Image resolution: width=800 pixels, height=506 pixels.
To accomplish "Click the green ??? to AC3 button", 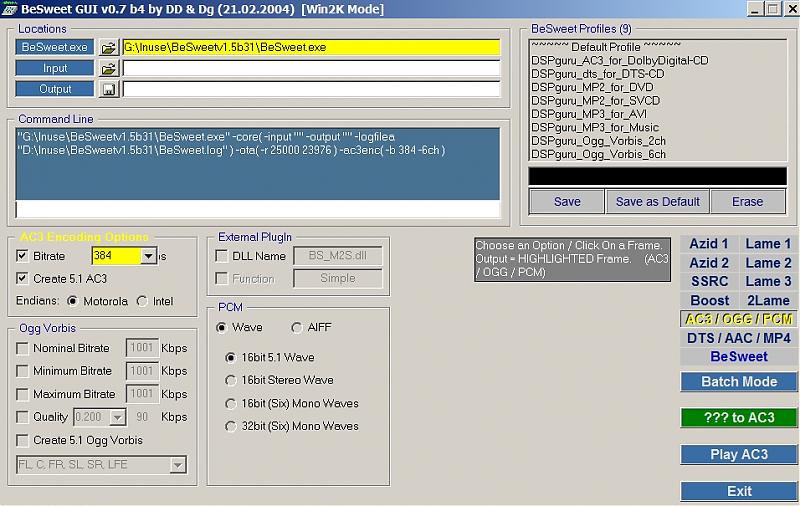I will point(739,418).
